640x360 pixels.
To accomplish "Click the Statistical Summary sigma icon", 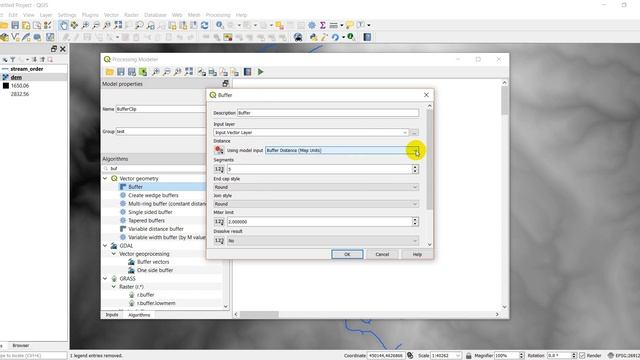I will point(322,25).
